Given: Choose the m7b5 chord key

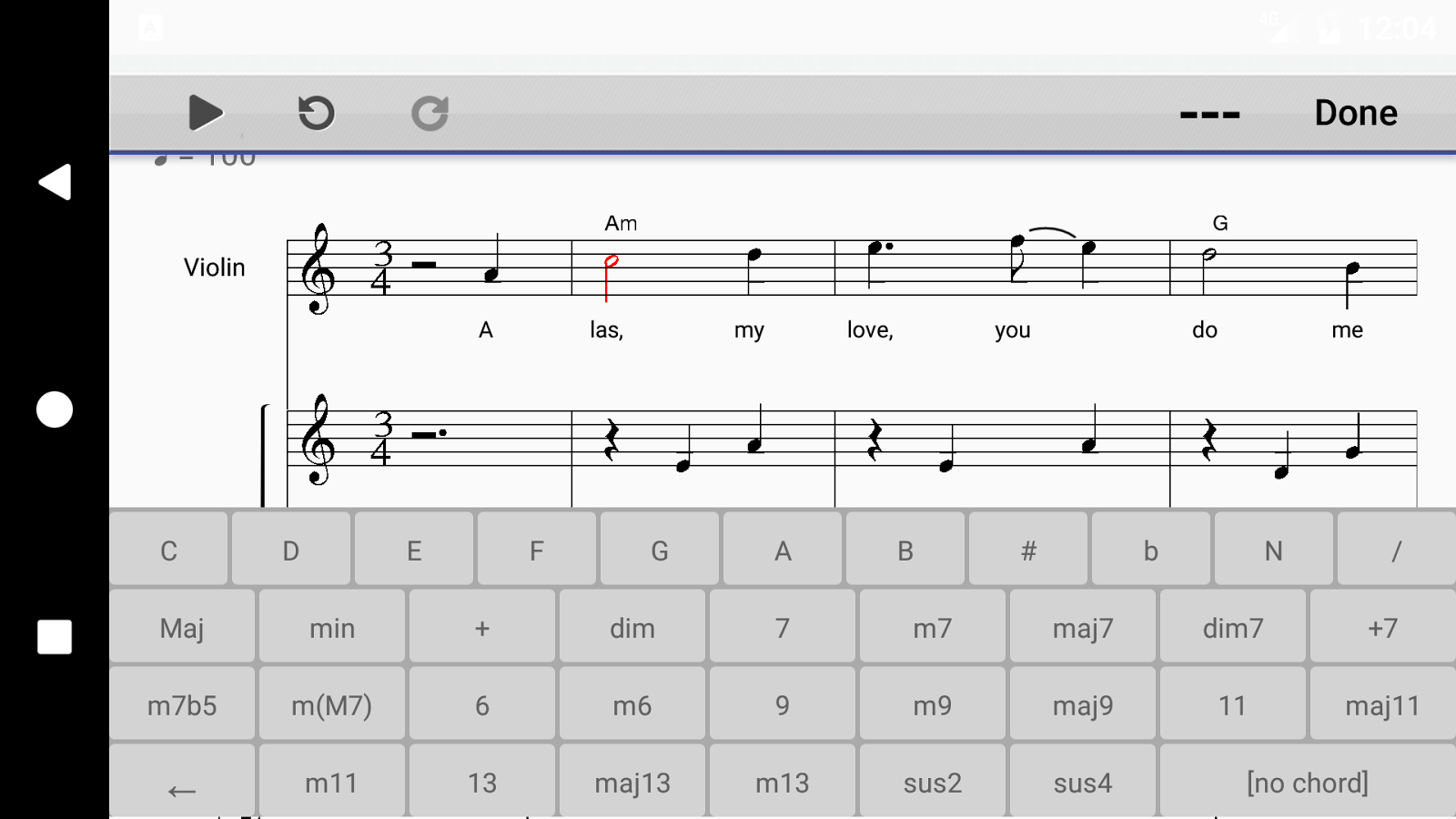Looking at the screenshot, I should coord(182,703).
